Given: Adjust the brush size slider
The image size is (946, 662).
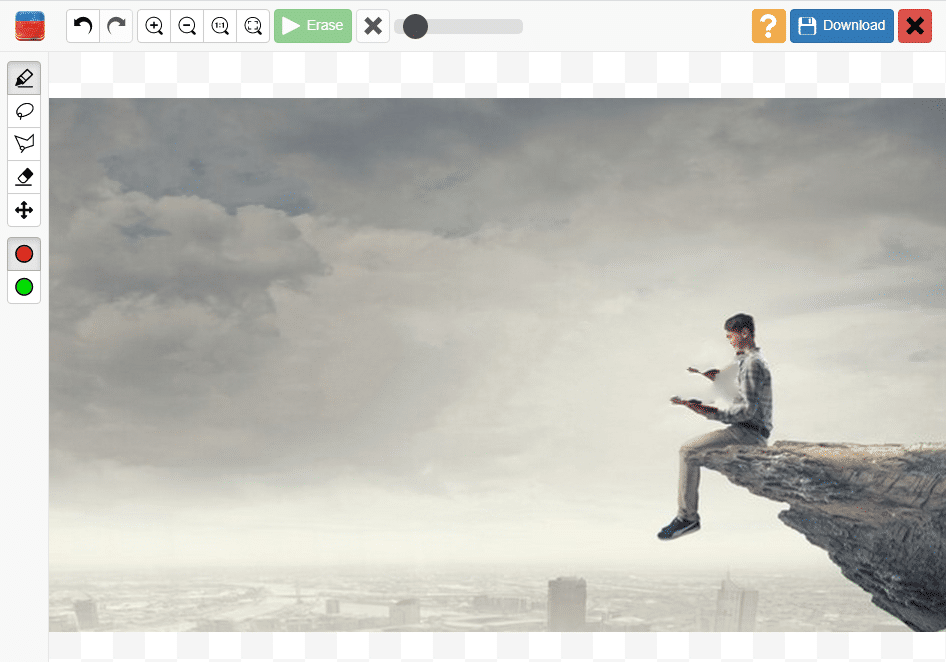Looking at the screenshot, I should (414, 26).
